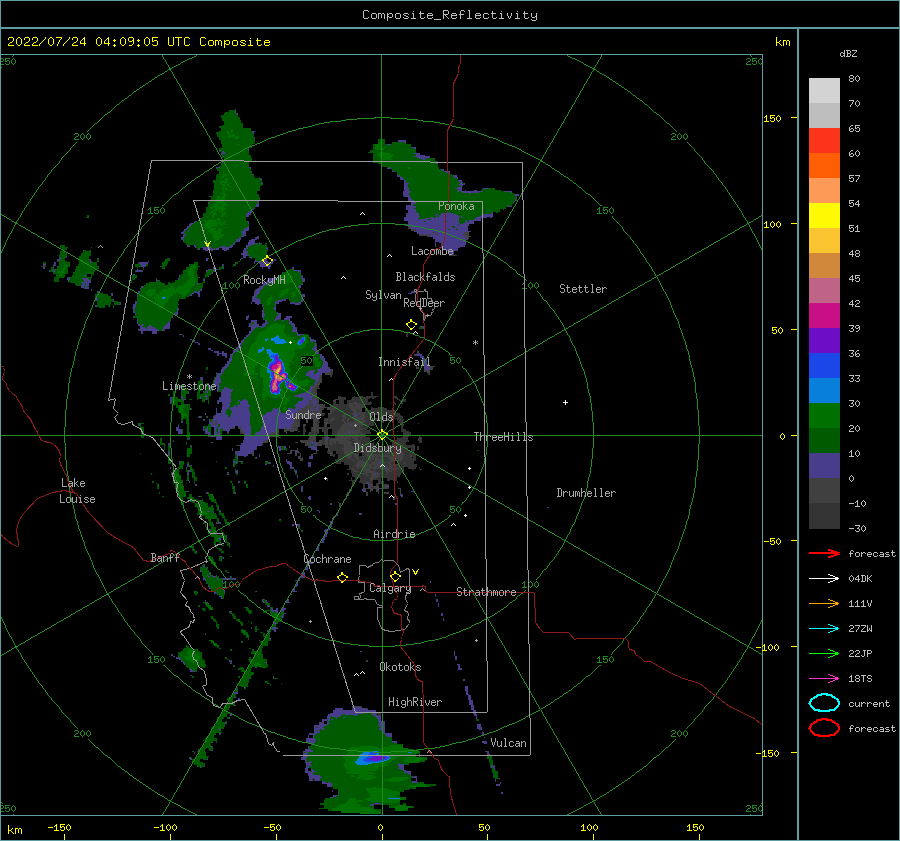The width and height of the screenshot is (900, 841).
Task: Click the yellow diamond marker near Cochrane
Action: (342, 578)
